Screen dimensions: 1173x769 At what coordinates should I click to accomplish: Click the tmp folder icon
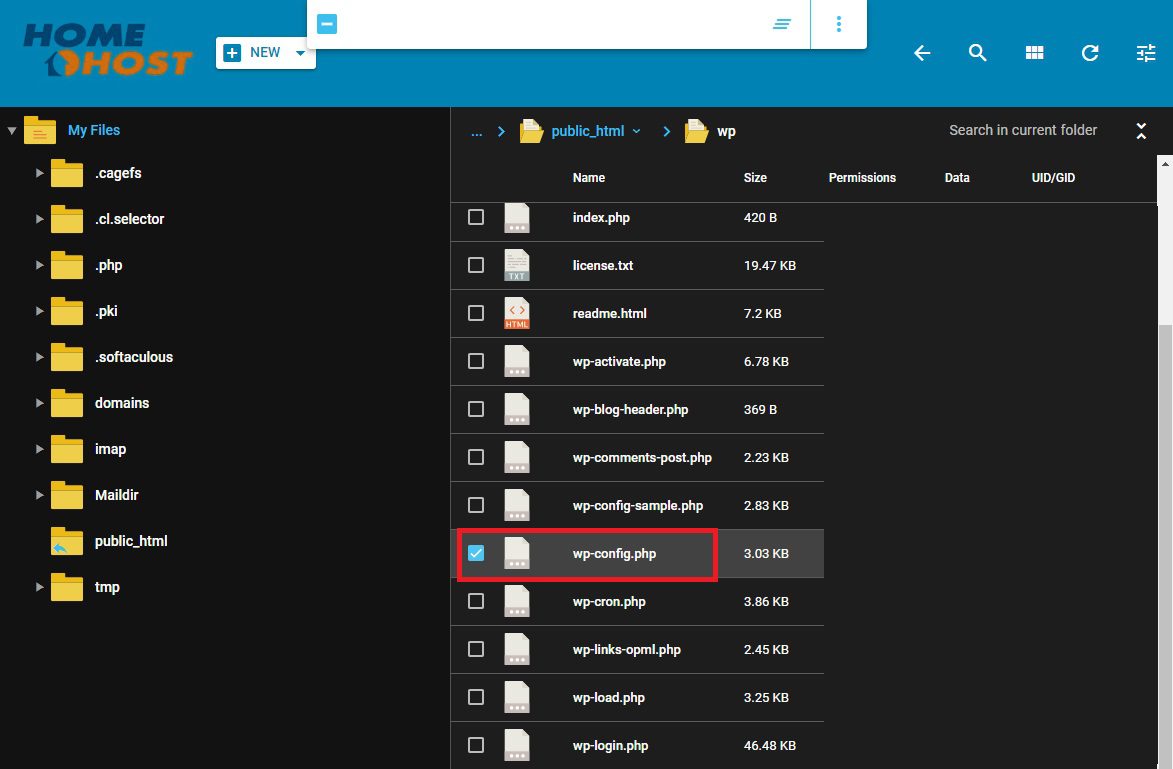pos(67,587)
